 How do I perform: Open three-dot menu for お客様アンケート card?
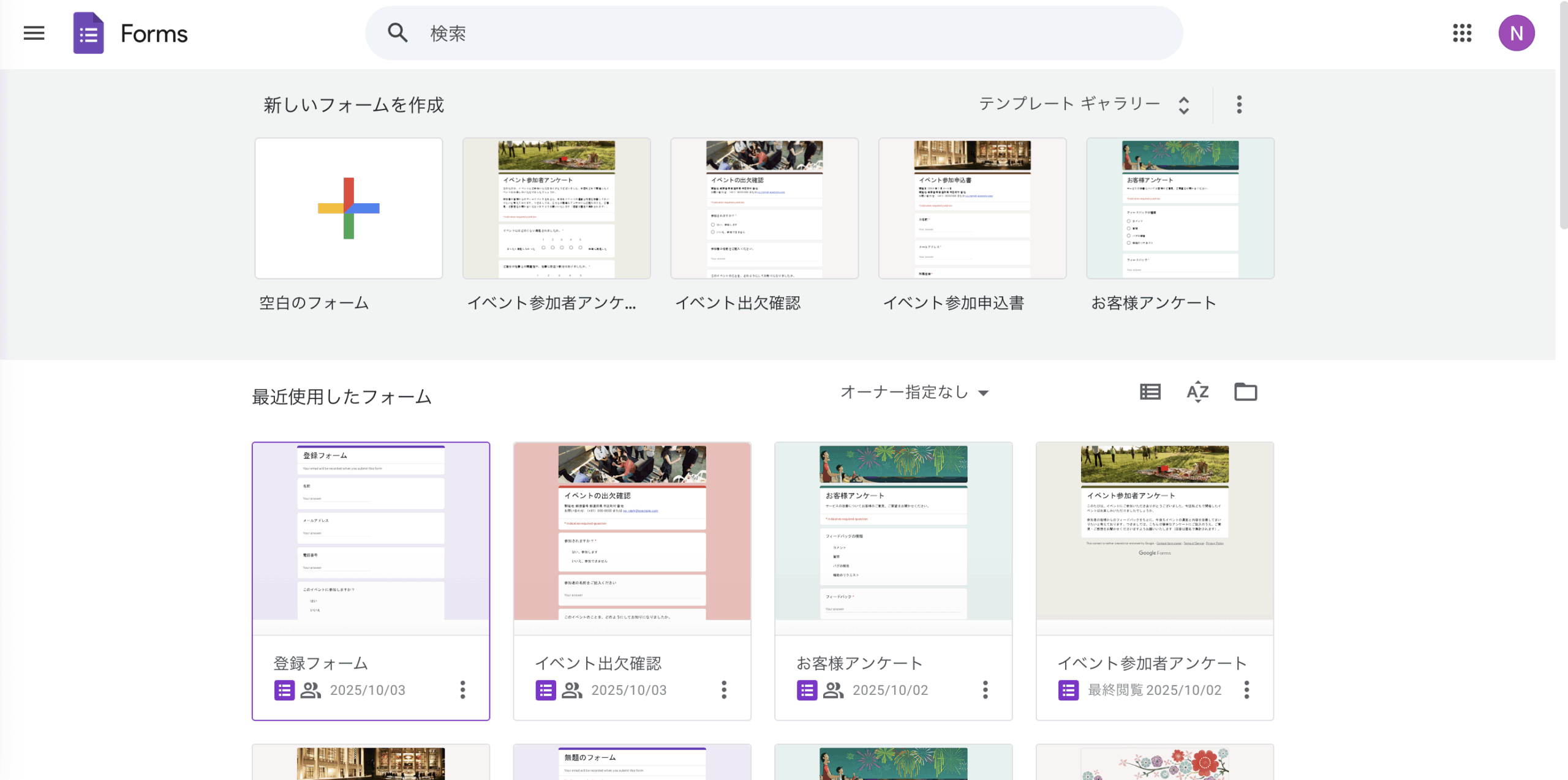pyautogui.click(x=985, y=690)
